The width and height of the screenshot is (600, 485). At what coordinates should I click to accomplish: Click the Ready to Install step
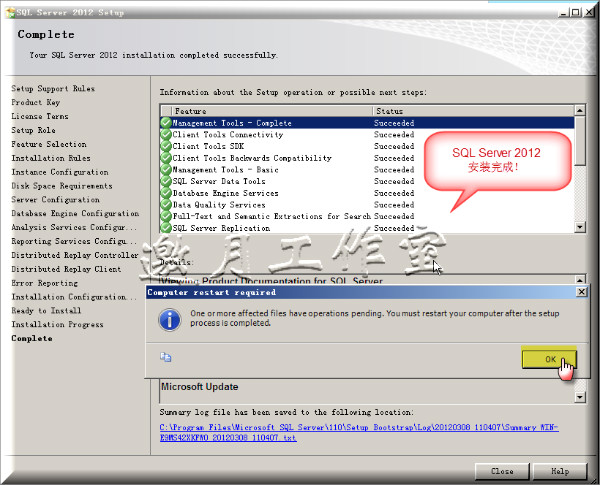46,310
